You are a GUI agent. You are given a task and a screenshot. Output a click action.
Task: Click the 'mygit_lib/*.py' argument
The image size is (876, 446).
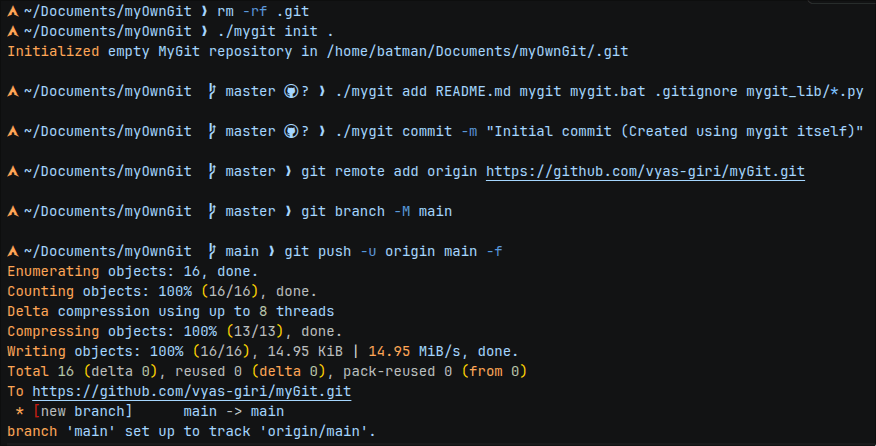pos(805,91)
